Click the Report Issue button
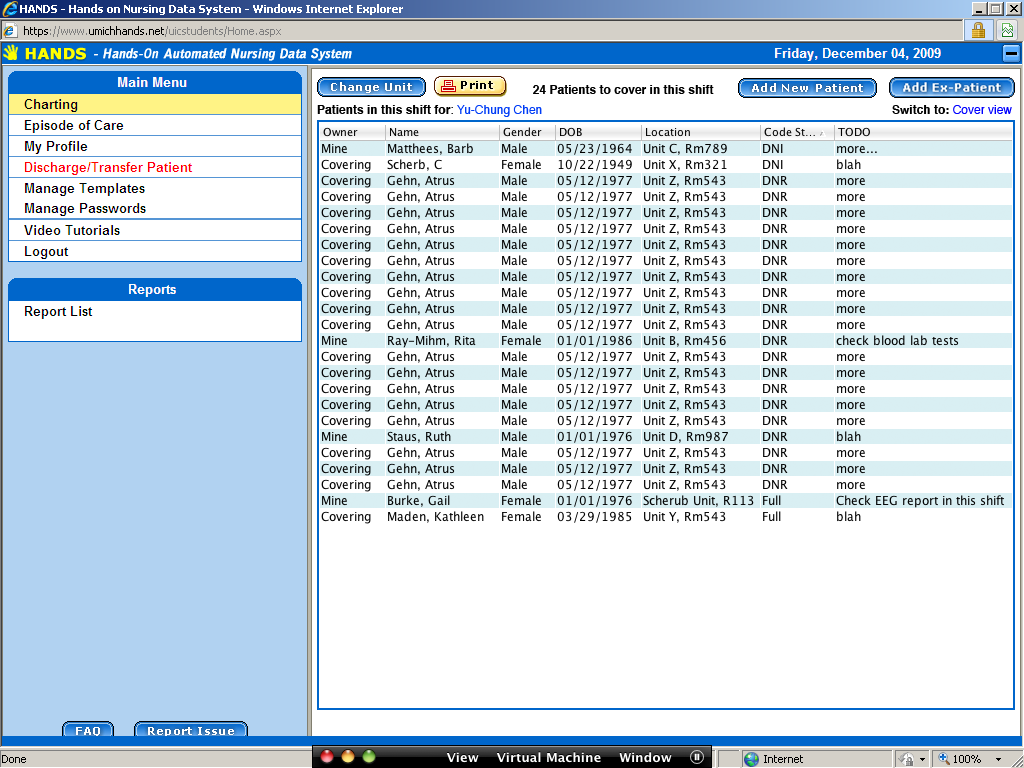The image size is (1024, 768). [x=191, y=729]
